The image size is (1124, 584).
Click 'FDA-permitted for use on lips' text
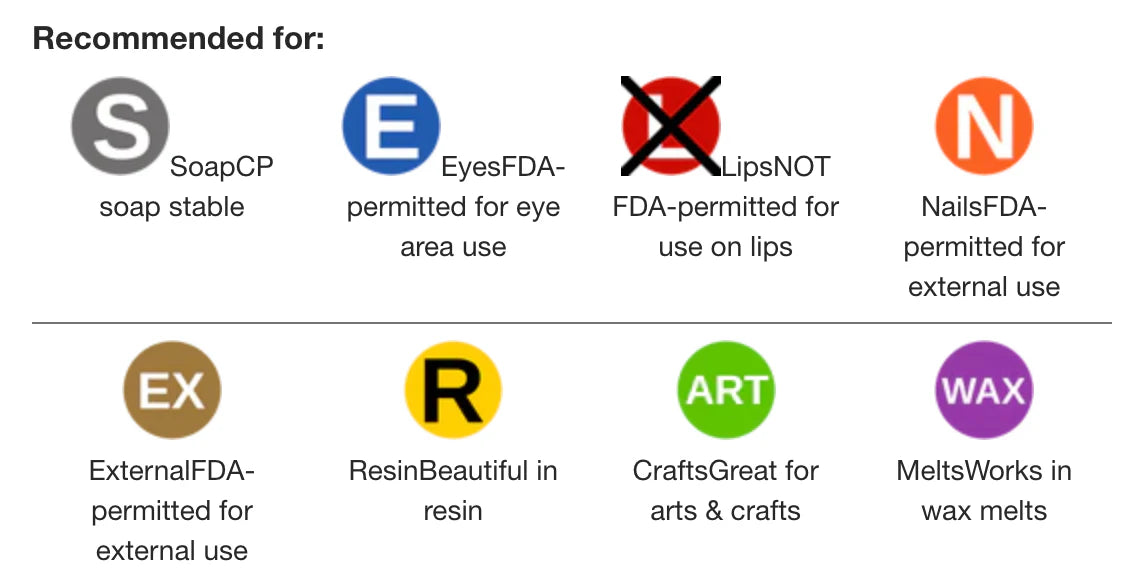(726, 227)
